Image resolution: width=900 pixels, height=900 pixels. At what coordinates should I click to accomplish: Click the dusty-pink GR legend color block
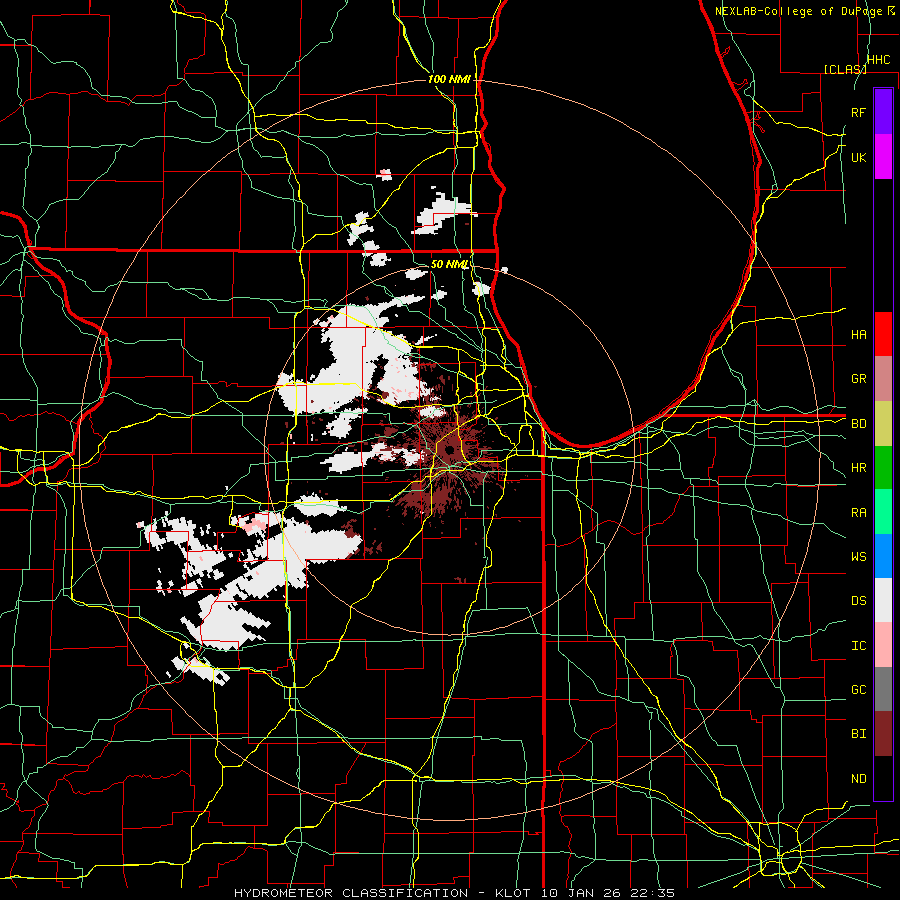point(883,379)
